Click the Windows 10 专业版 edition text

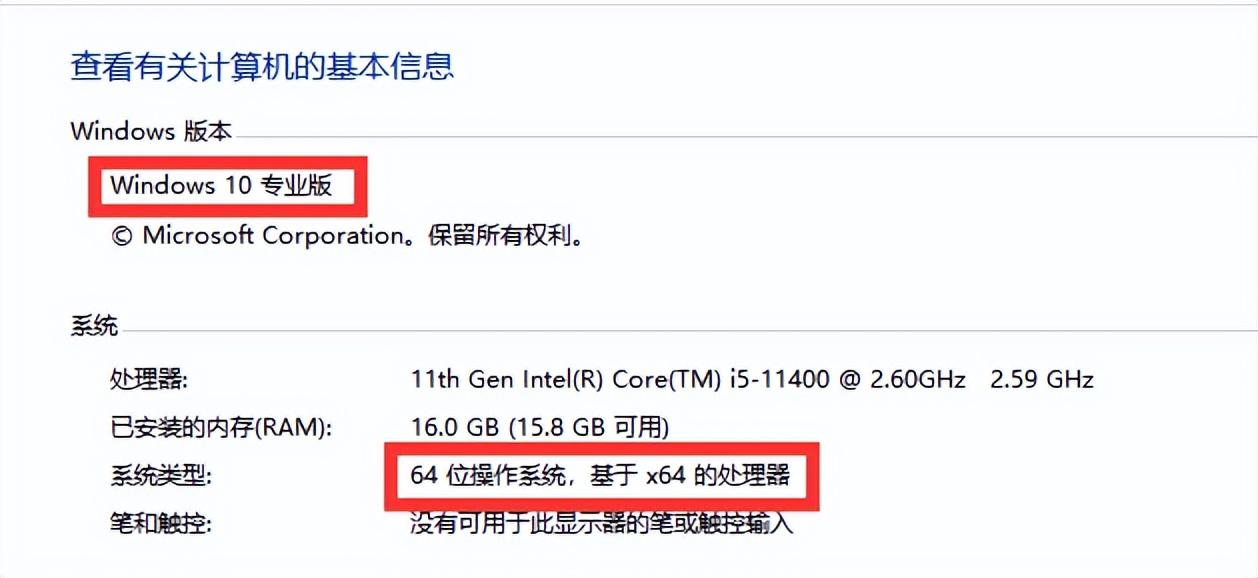point(221,185)
